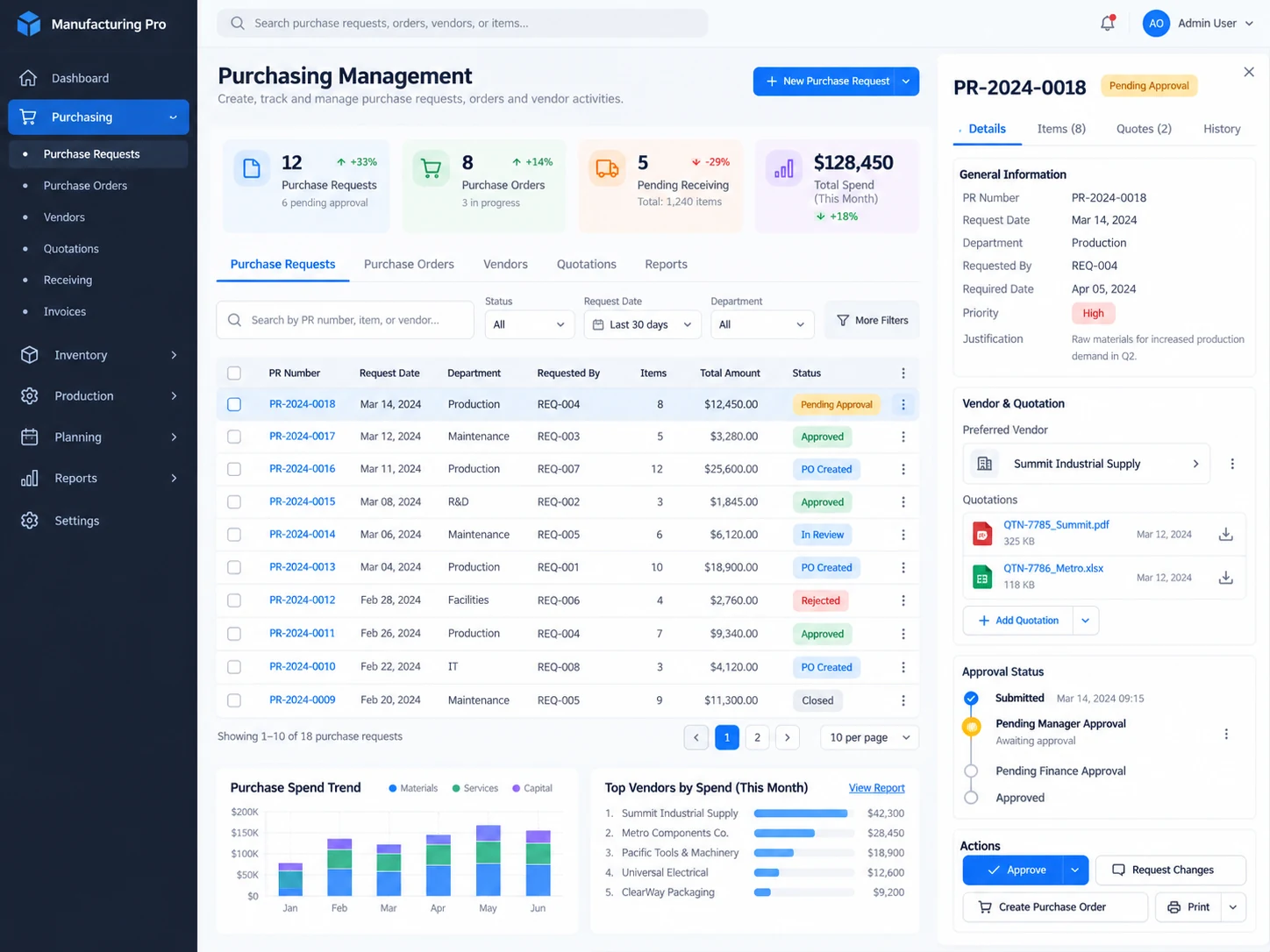
Task: Open the Status filter dropdown
Action: click(530, 324)
